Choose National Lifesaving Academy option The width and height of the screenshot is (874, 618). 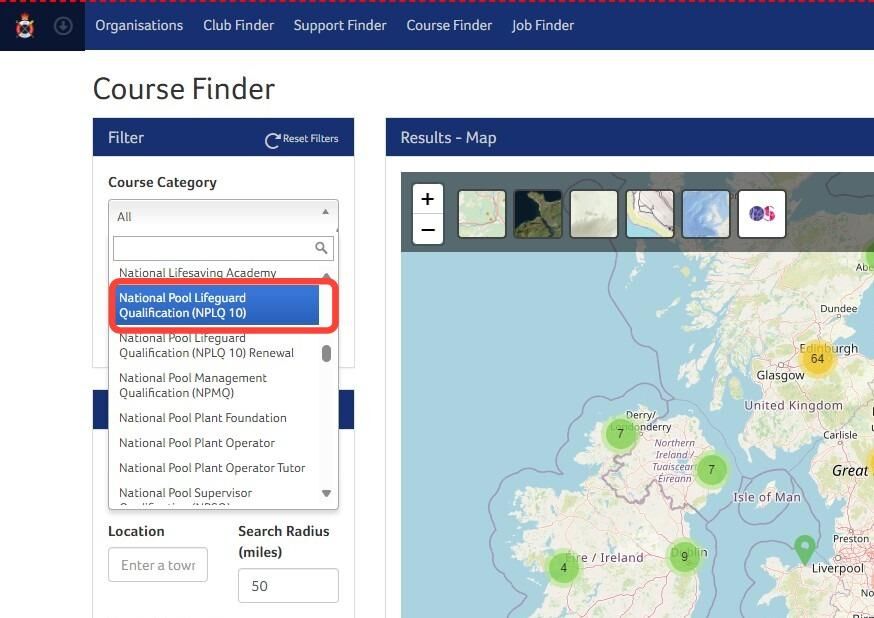coord(197,273)
